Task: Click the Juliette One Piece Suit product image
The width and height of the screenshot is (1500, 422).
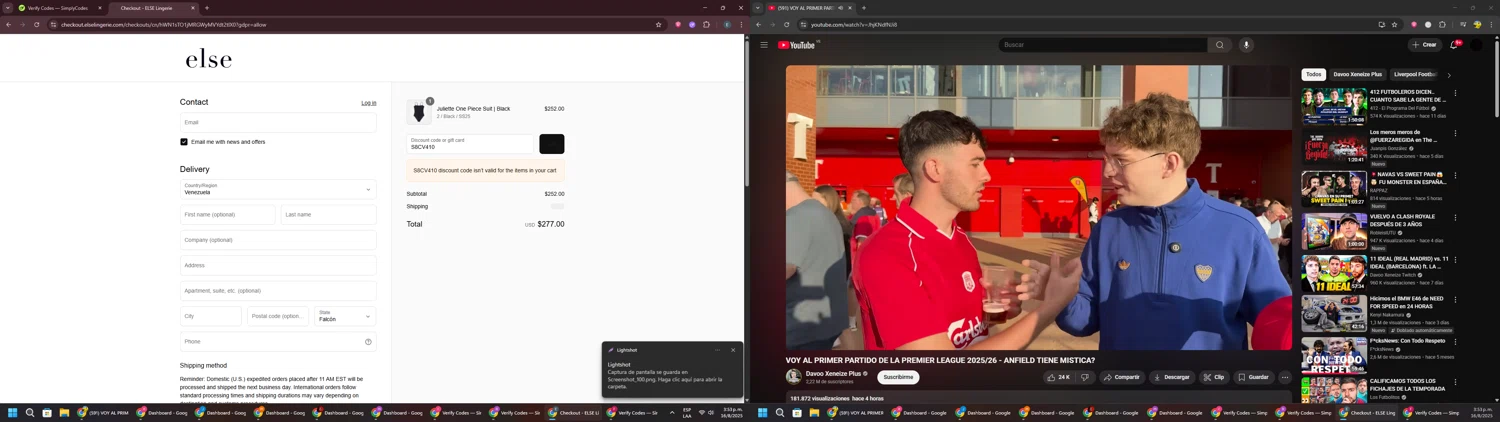Action: 419,112
